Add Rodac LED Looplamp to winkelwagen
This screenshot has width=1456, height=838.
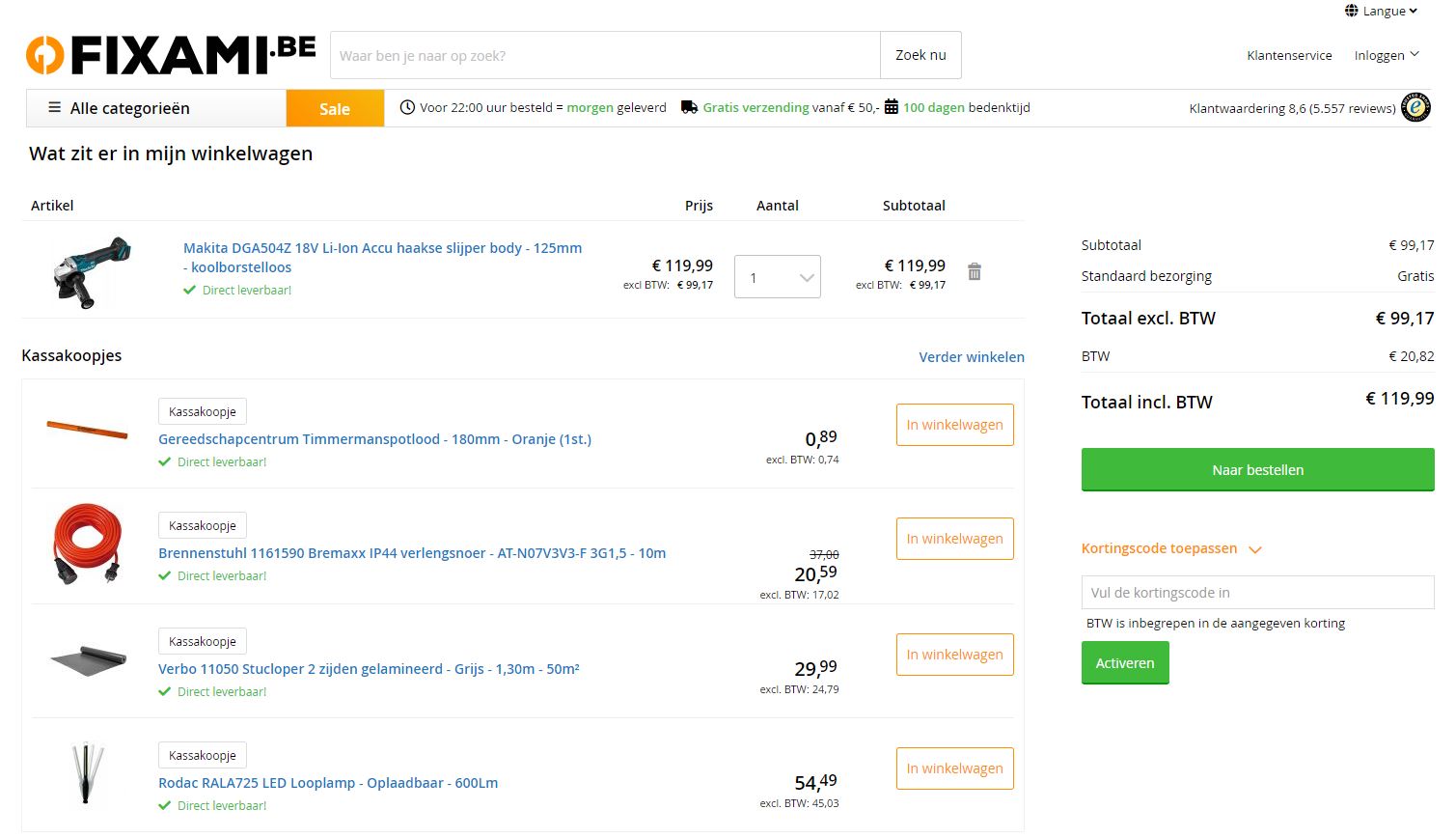click(x=954, y=768)
